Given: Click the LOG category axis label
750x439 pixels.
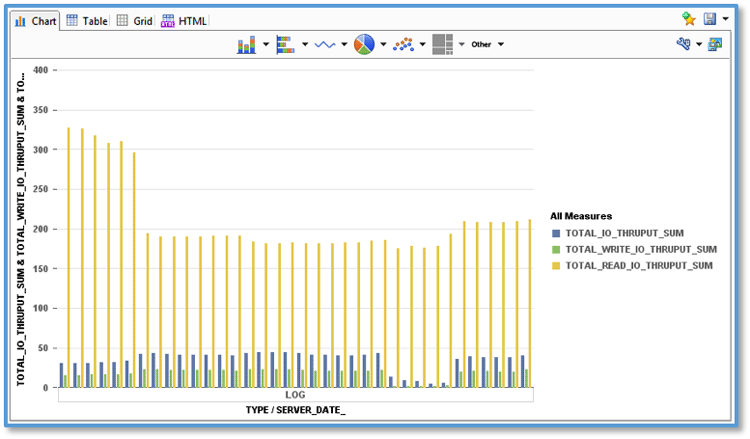Looking at the screenshot, I should 295,395.
